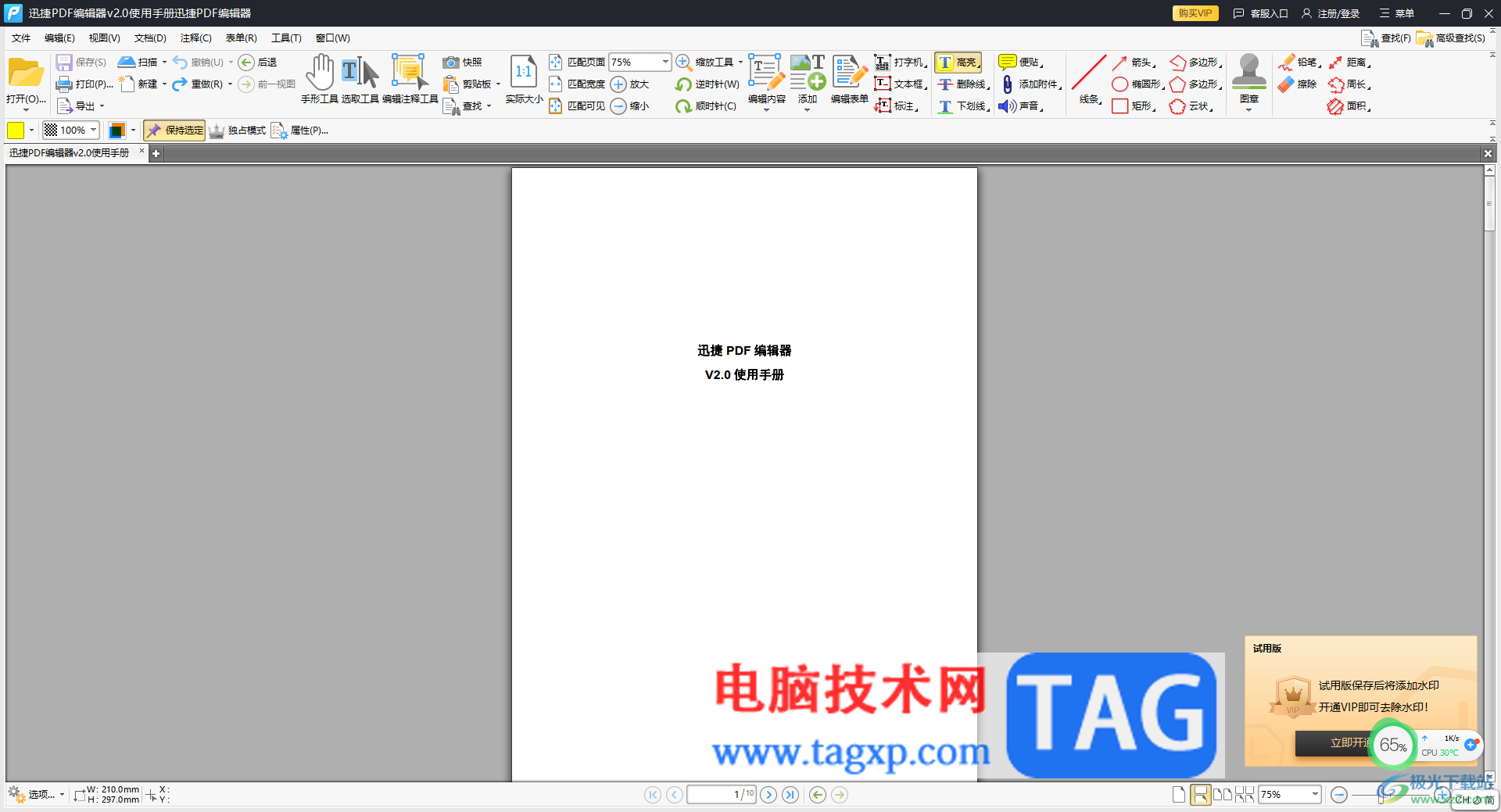
Task: Toggle Keep Selected (保持选定) mode
Action: click(174, 131)
